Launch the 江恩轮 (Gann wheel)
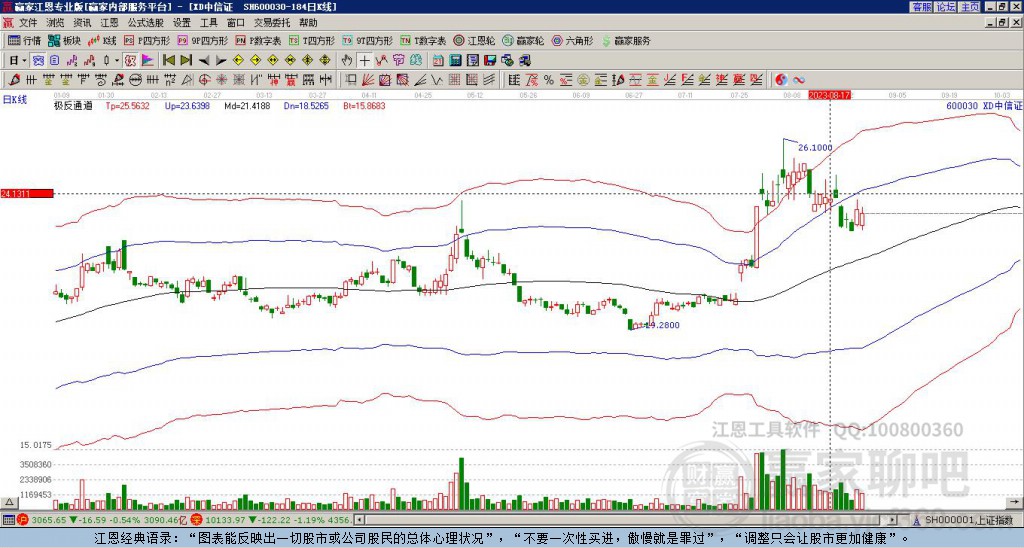Image resolution: width=1024 pixels, height=548 pixels. tap(474, 40)
